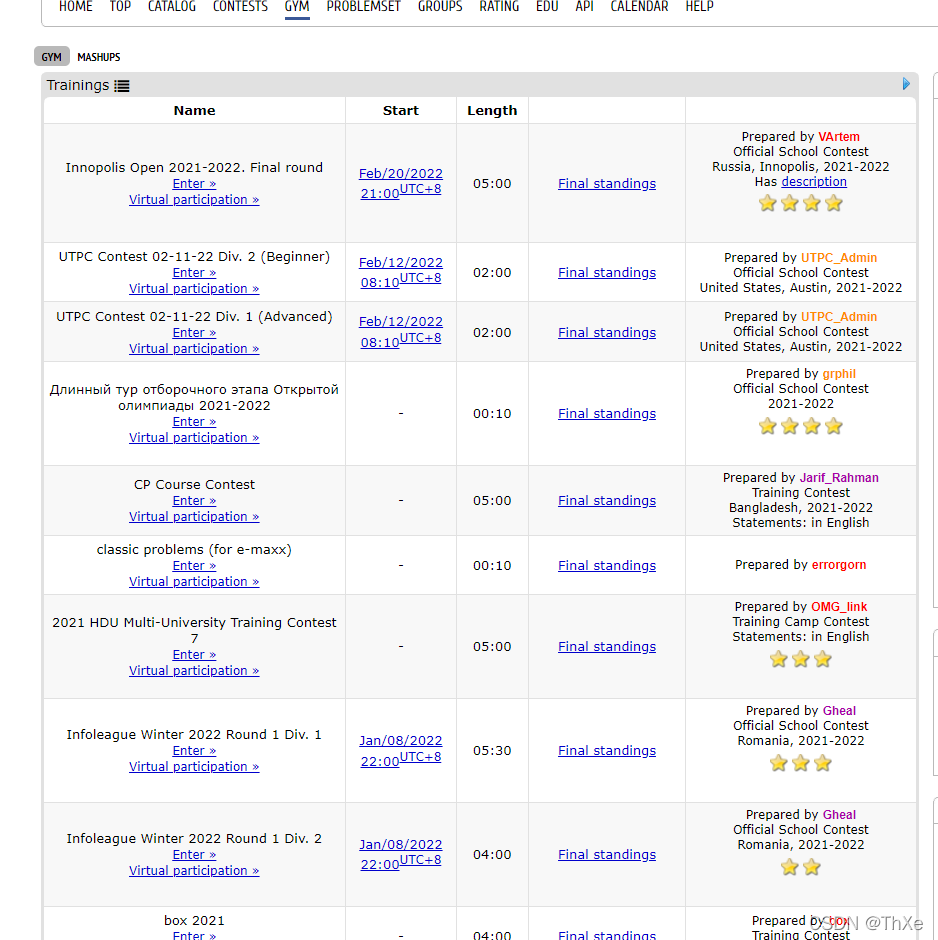Click the stars for Infoleague Round 1 Div. 1

tap(800, 763)
